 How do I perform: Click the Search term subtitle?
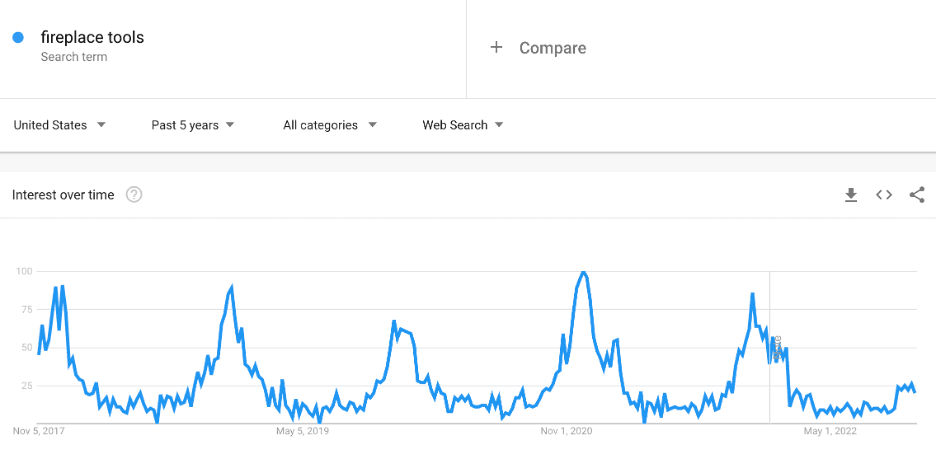click(74, 57)
